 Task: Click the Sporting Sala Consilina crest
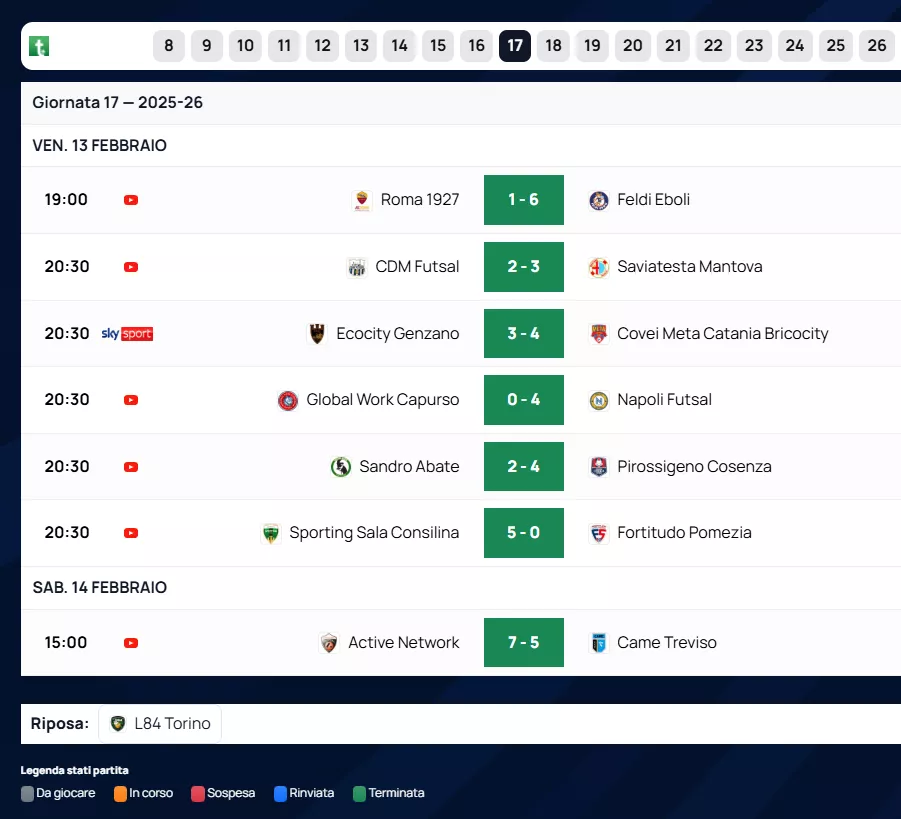(x=271, y=533)
